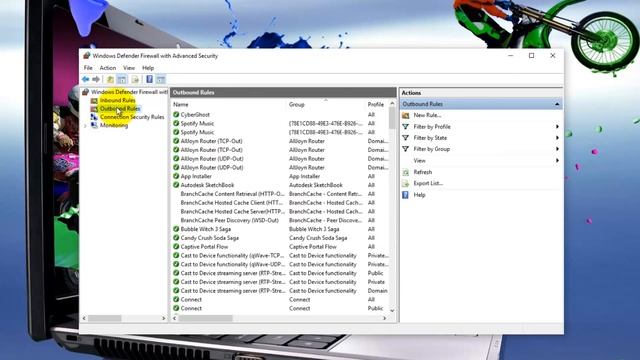Screen dimensions: 640x360
Task: Select BranchCache Content Retrieval (HTTP-O... rule
Action: [x=232, y=194]
